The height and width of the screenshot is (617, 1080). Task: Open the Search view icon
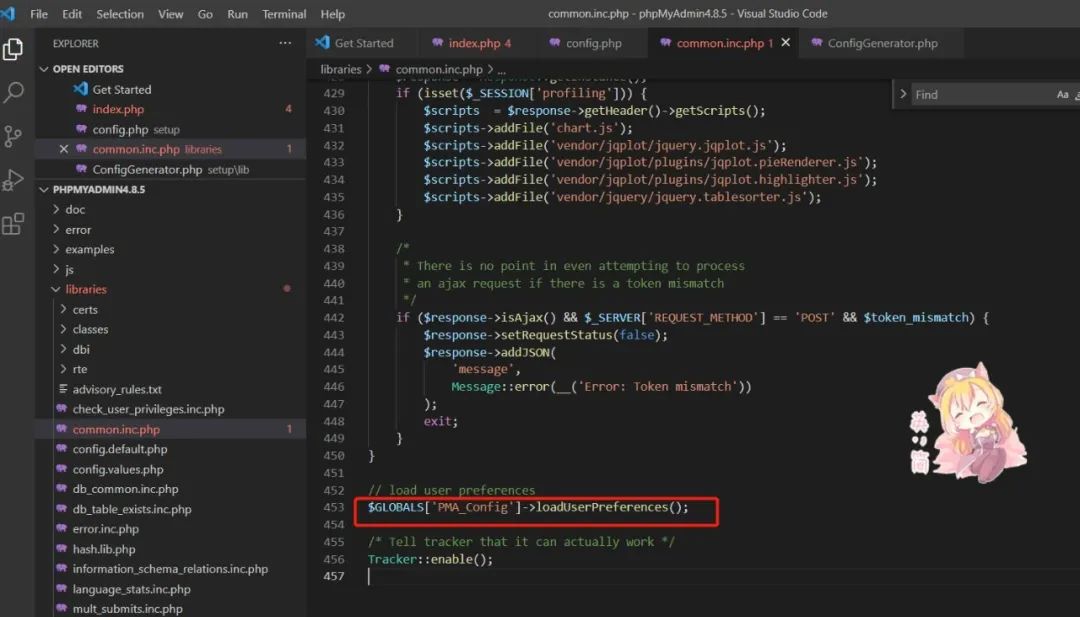pos(13,92)
